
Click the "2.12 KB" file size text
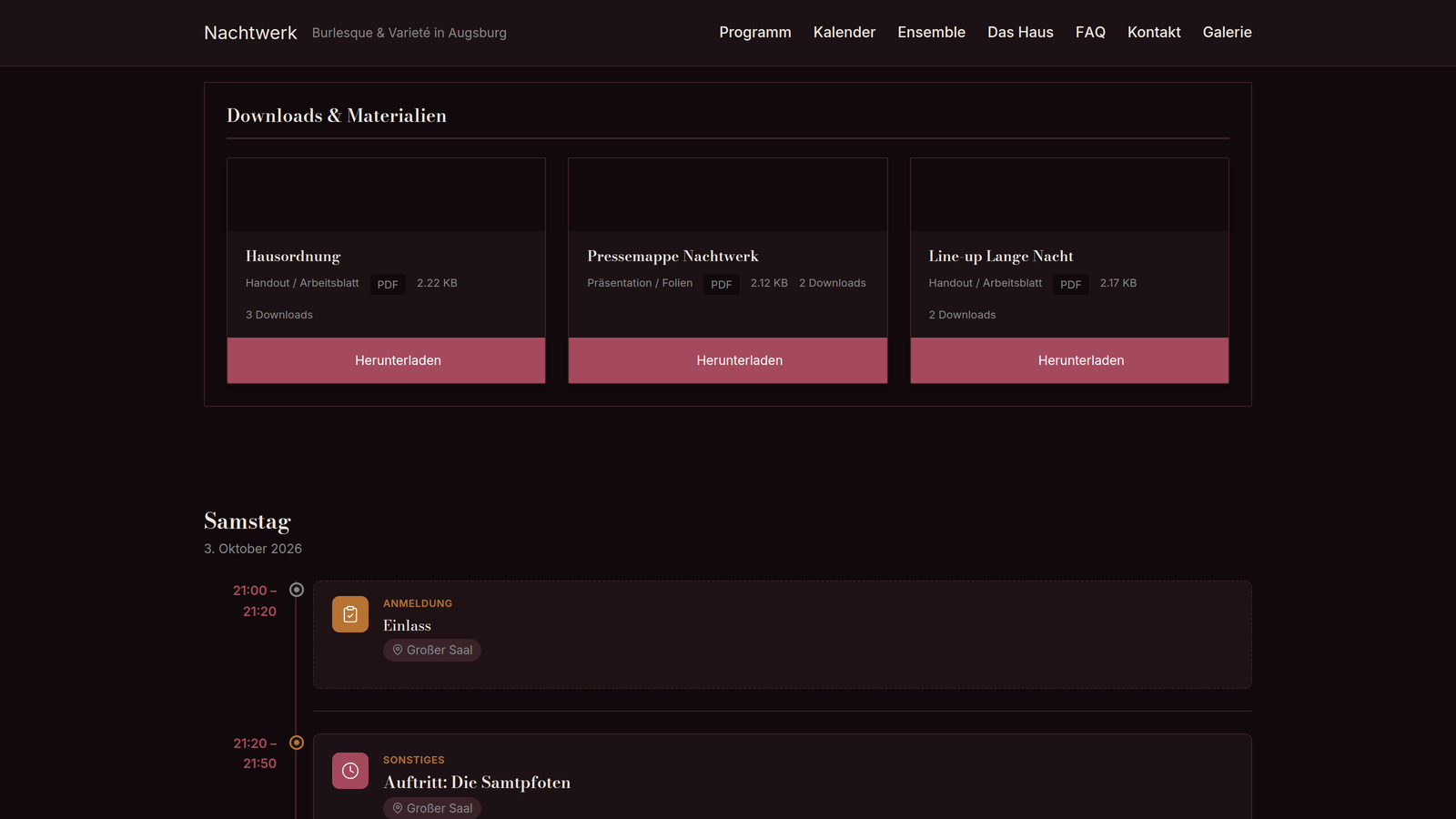coord(769,283)
